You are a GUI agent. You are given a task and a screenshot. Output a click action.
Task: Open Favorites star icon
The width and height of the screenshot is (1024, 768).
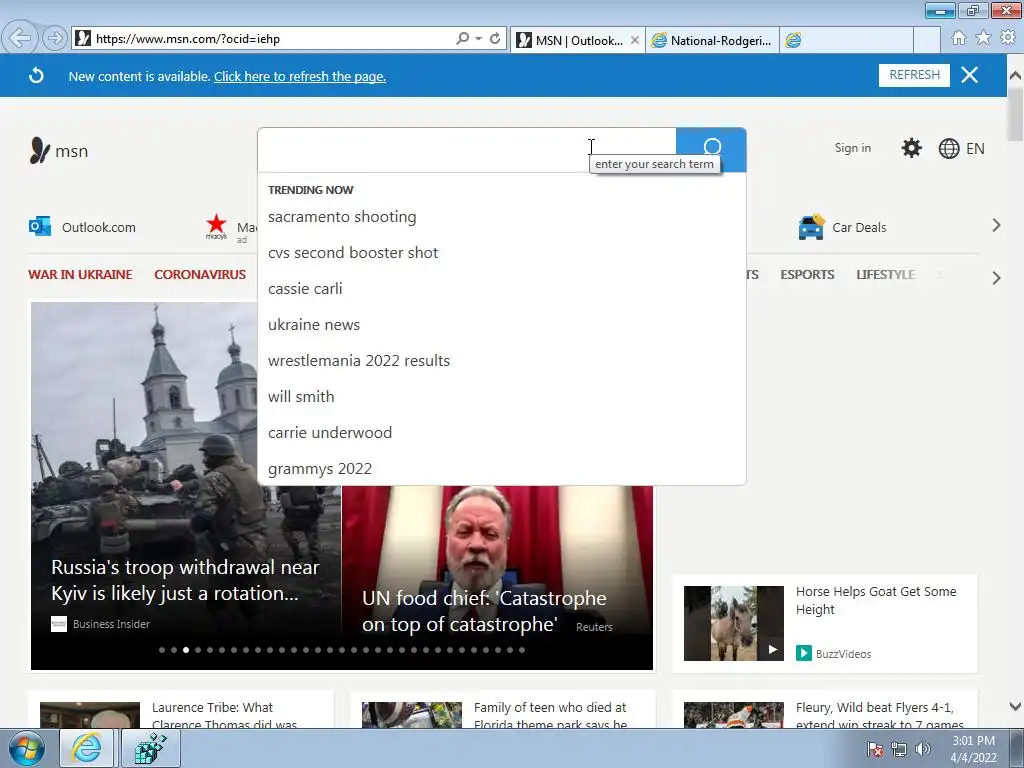[x=983, y=38]
